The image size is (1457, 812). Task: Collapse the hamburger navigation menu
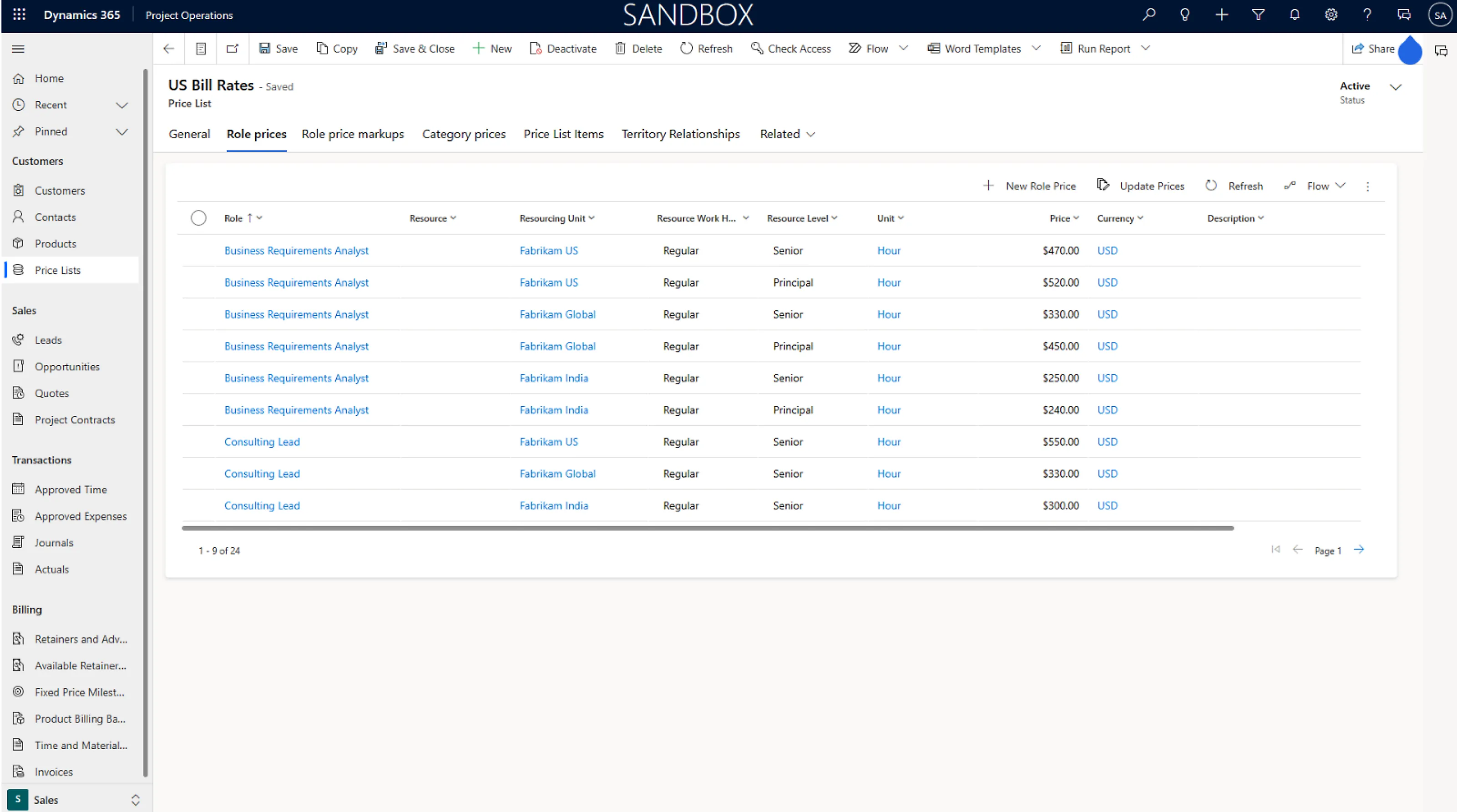(x=18, y=49)
